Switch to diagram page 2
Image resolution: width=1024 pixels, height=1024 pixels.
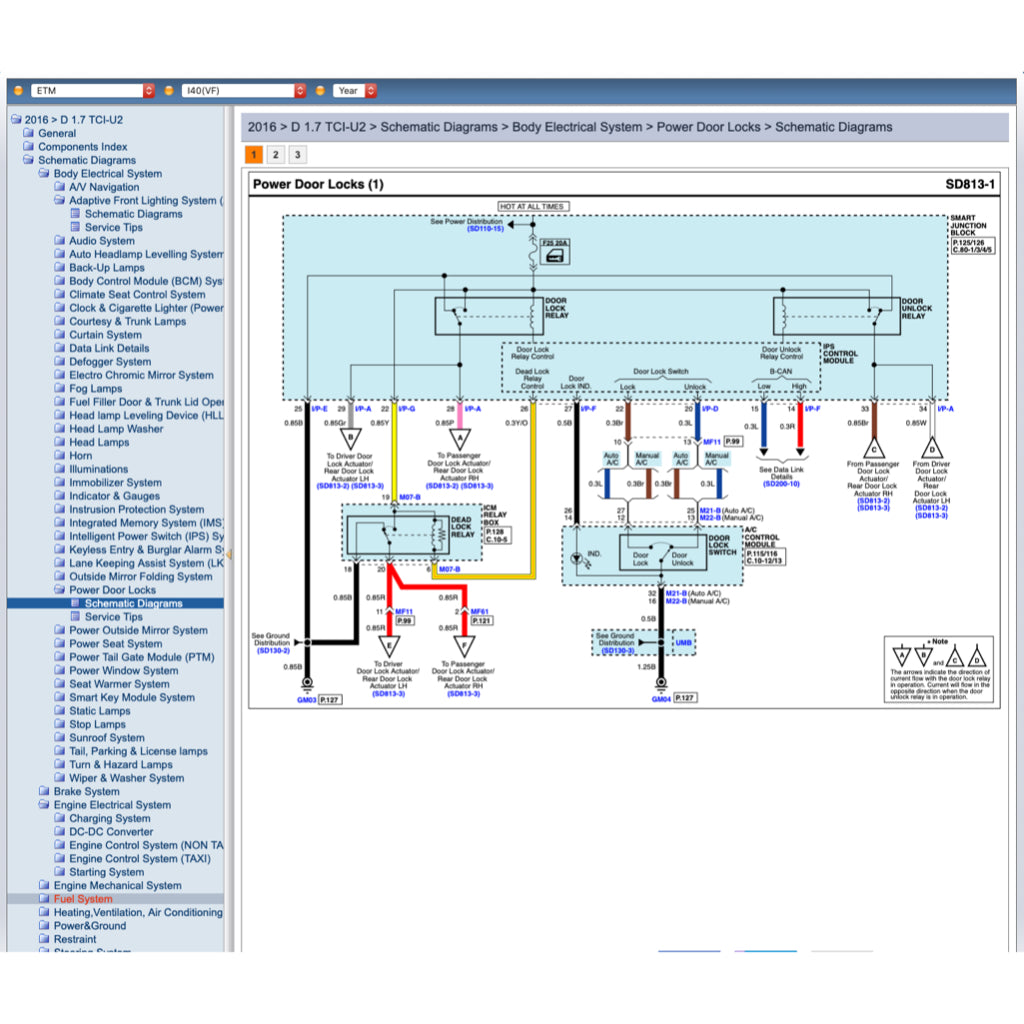point(276,155)
